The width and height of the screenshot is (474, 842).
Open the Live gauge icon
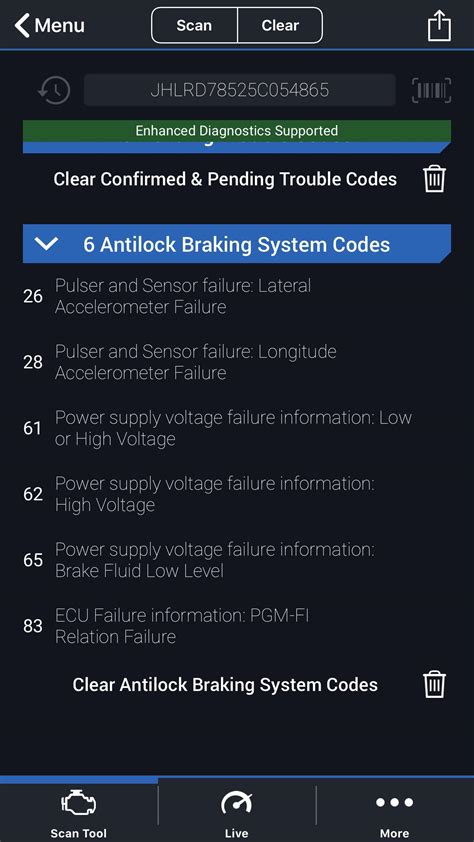point(237,804)
